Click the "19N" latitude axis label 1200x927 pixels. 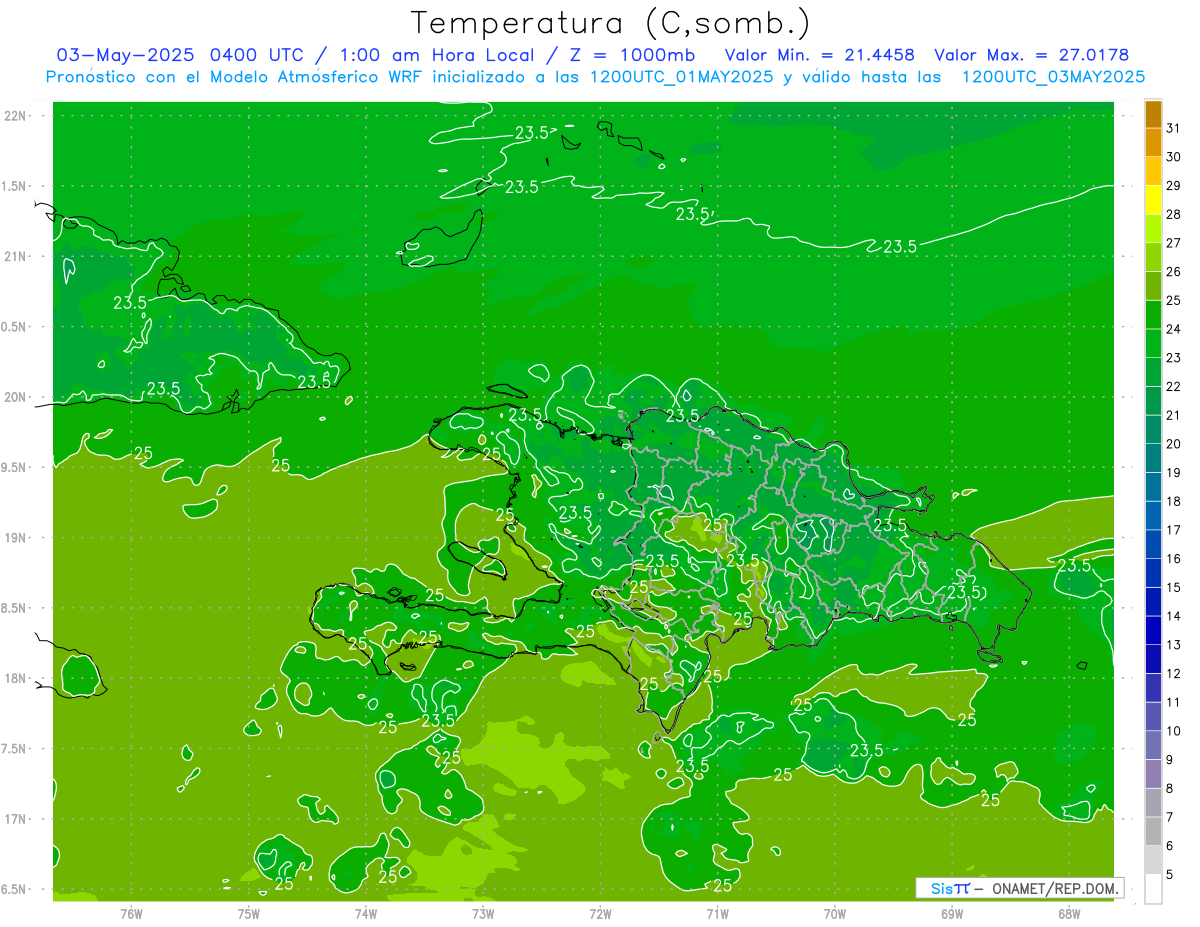pyautogui.click(x=15, y=538)
